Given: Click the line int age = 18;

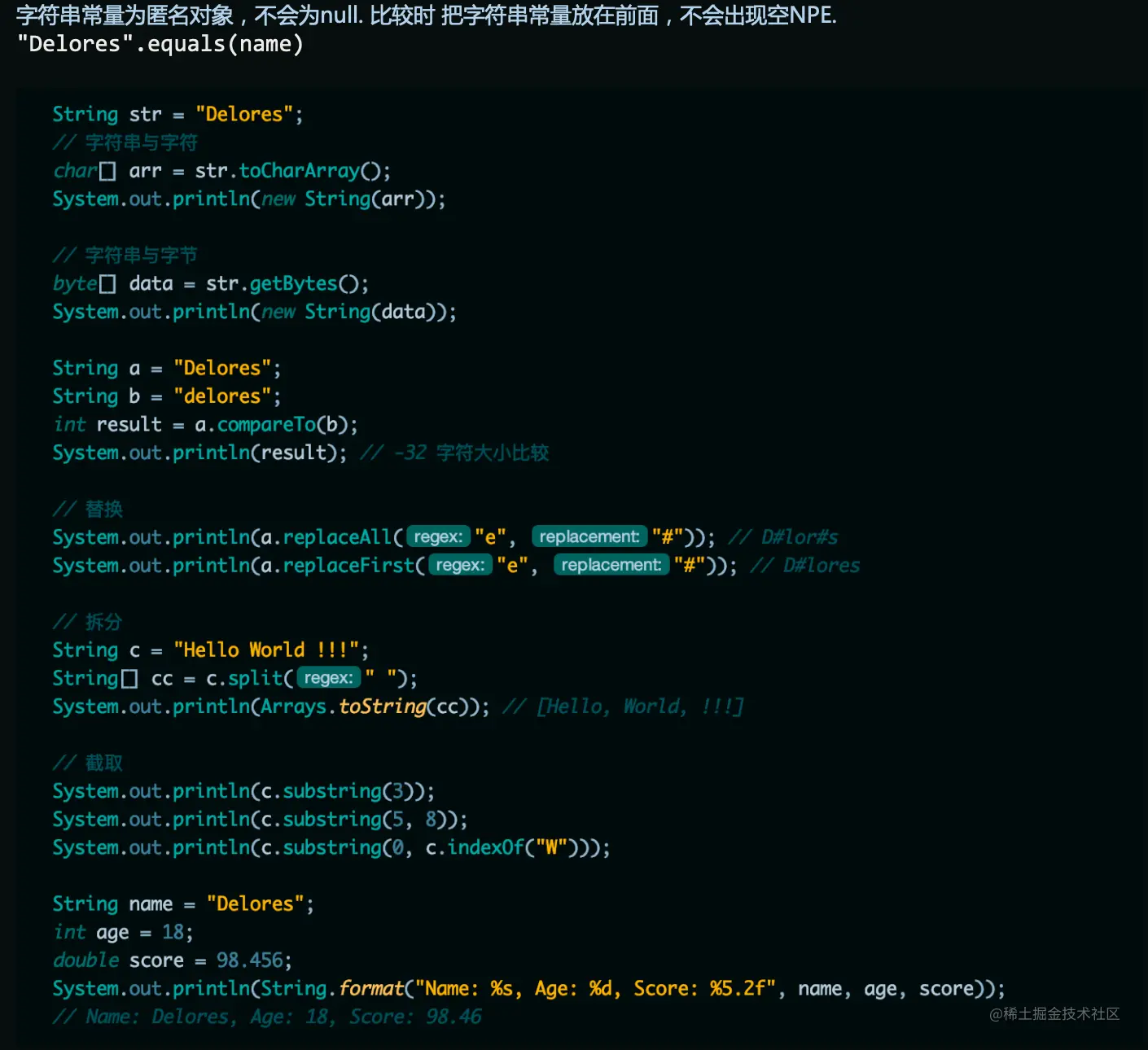Looking at the screenshot, I should 123,932.
